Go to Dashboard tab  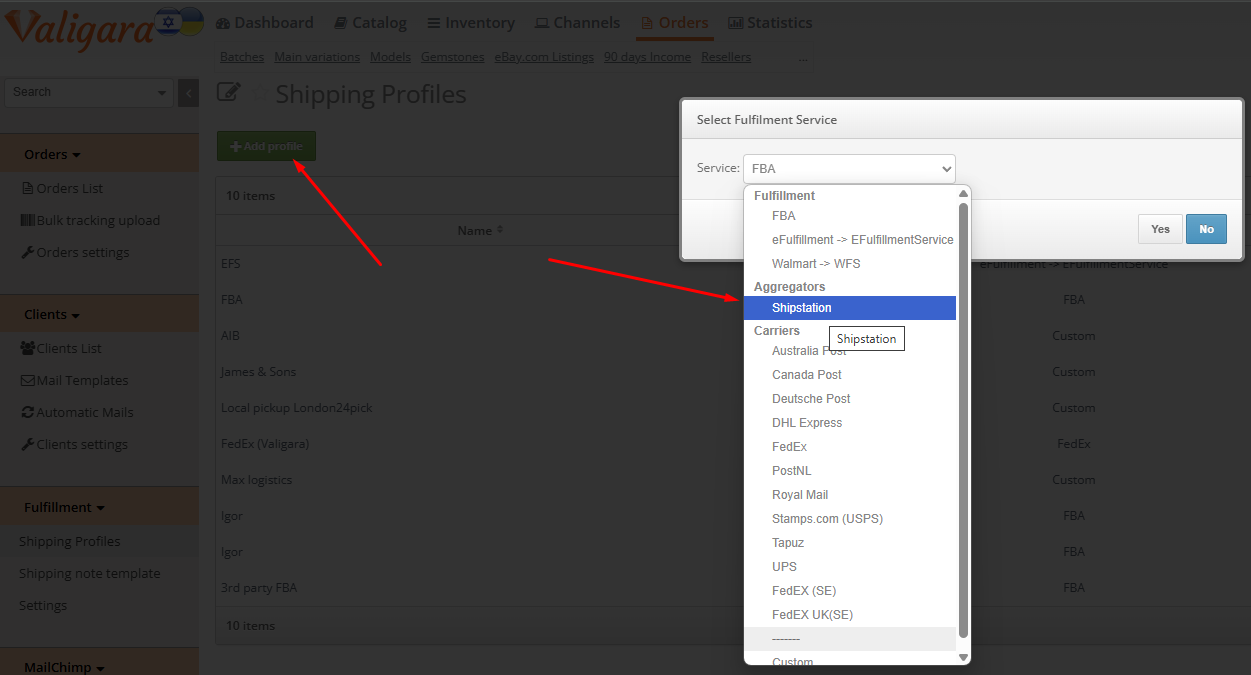pos(264,22)
